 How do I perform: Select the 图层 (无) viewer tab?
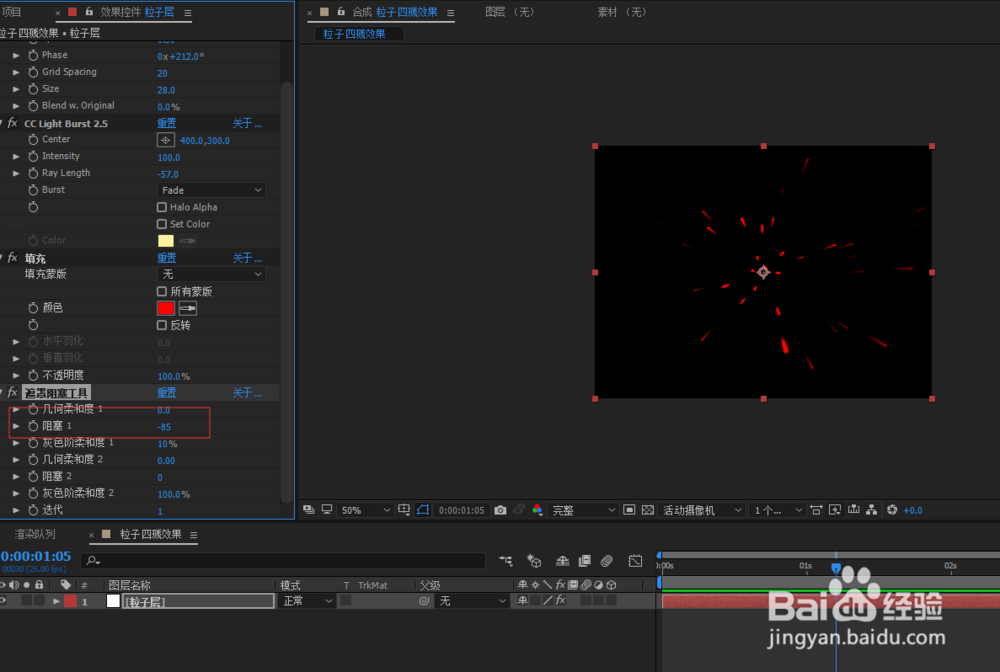(x=510, y=12)
